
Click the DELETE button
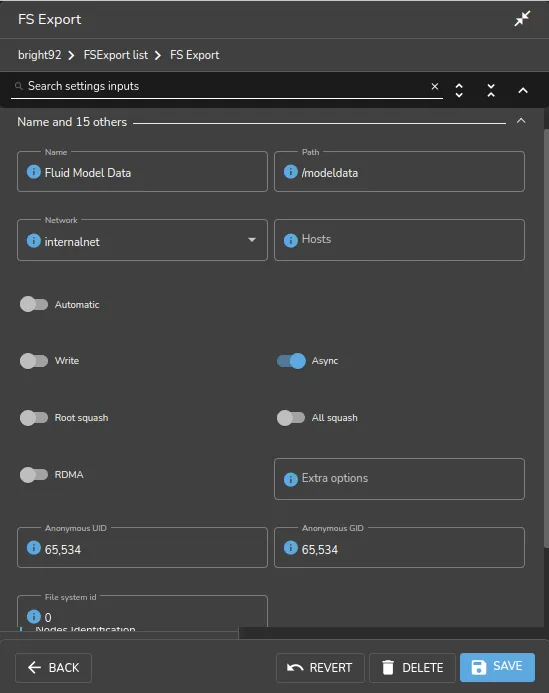coord(412,667)
